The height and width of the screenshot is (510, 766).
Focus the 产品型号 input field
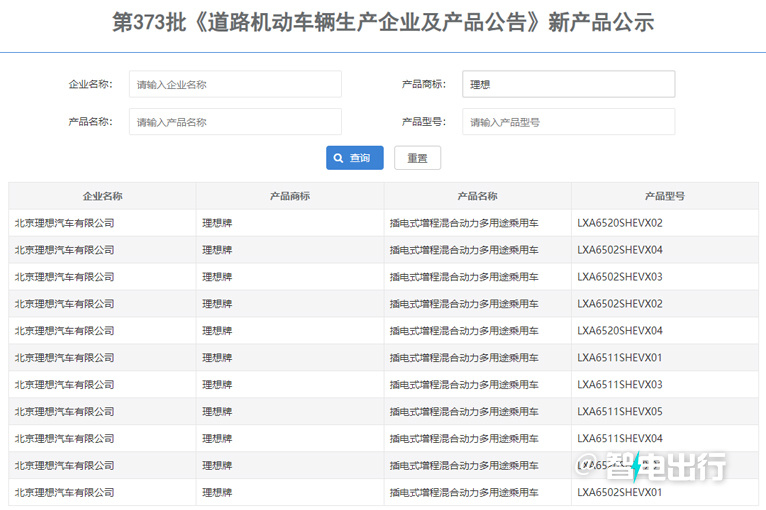[x=569, y=122]
